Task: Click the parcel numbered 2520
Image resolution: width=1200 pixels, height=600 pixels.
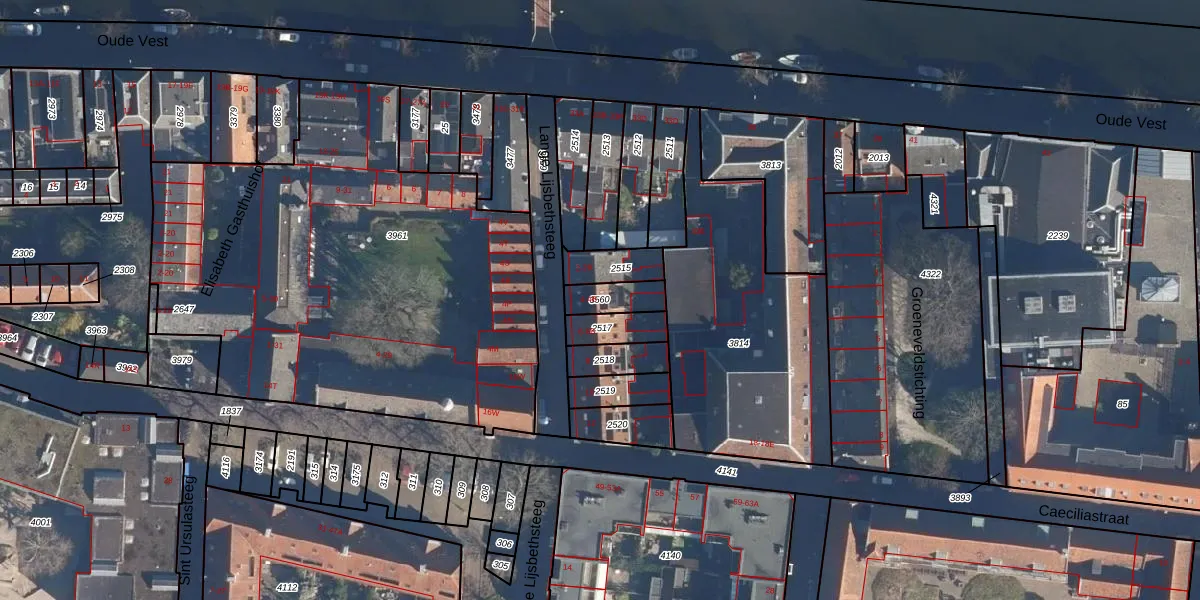Action: [617, 425]
